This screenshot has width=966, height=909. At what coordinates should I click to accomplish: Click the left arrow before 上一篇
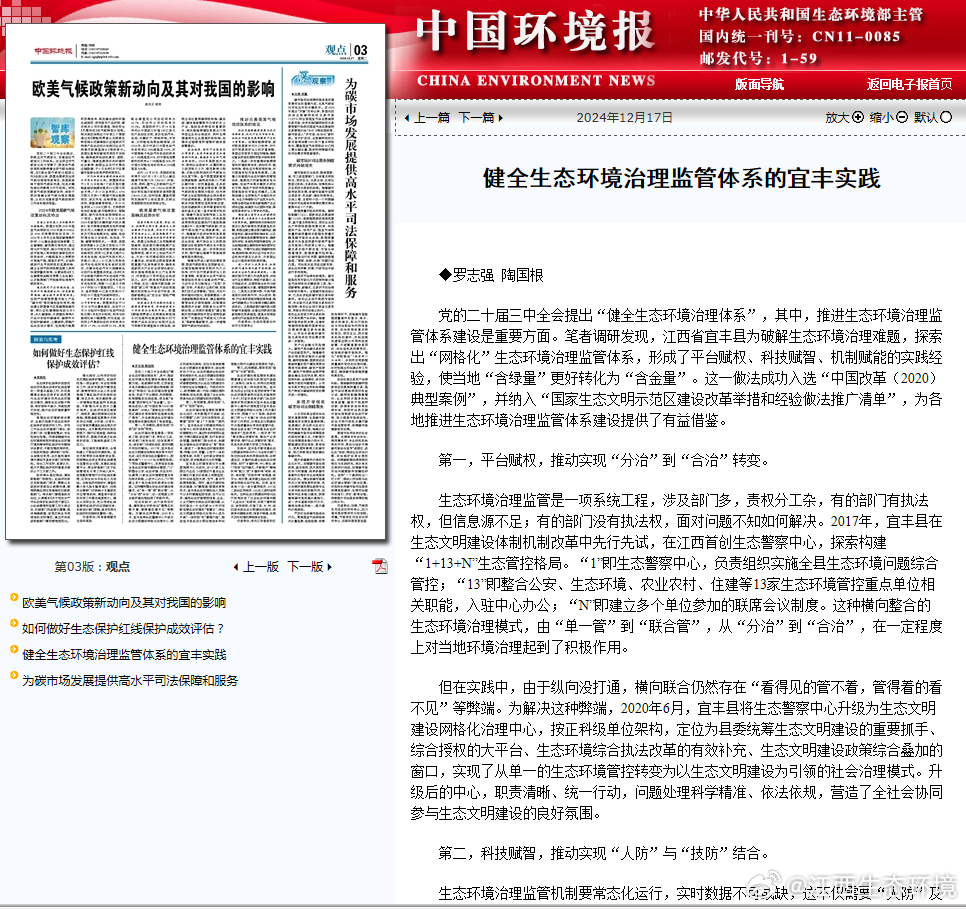pyautogui.click(x=407, y=118)
